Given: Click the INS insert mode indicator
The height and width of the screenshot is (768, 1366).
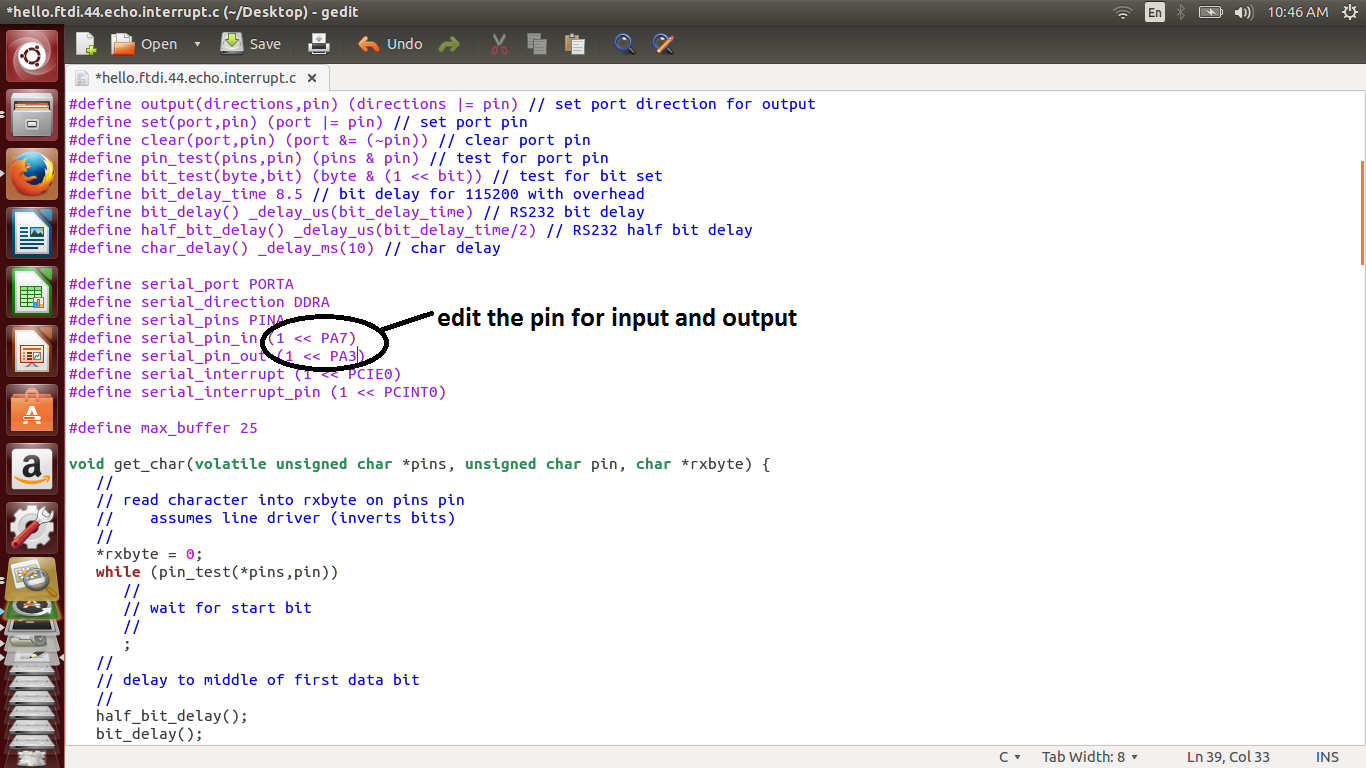Looking at the screenshot, I should coord(1327,757).
